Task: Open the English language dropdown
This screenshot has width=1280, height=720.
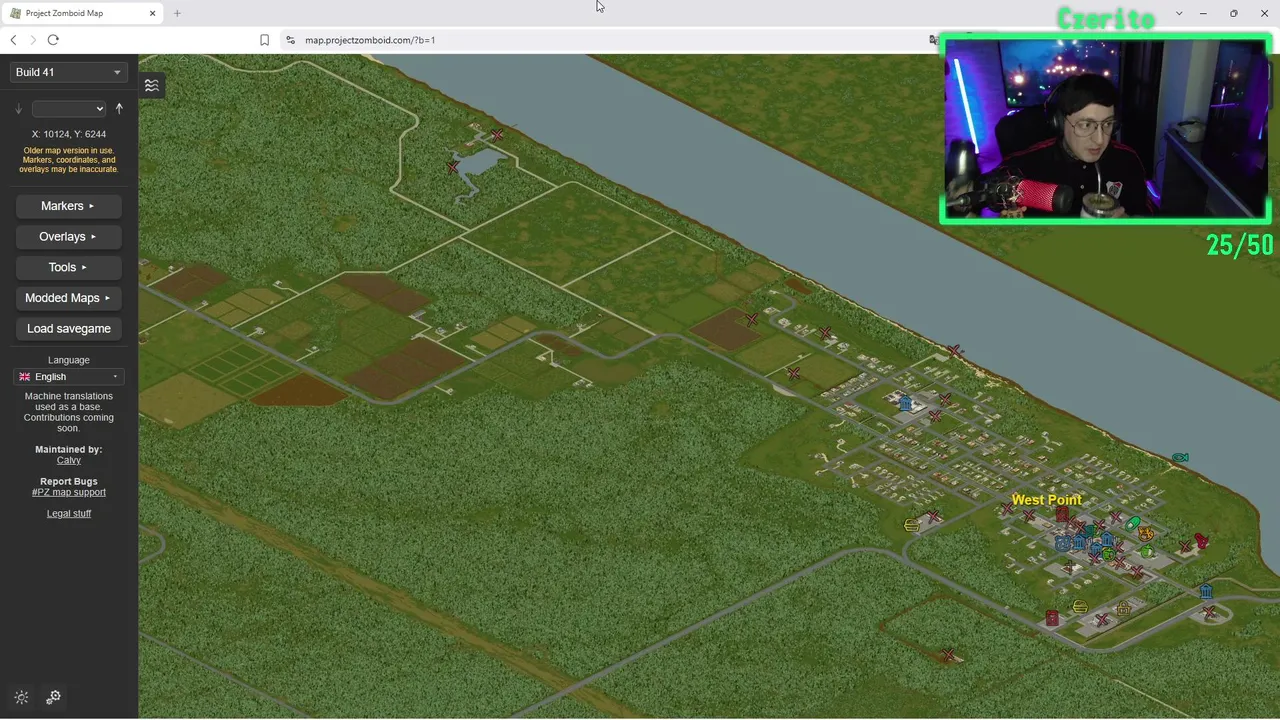Action: click(69, 377)
